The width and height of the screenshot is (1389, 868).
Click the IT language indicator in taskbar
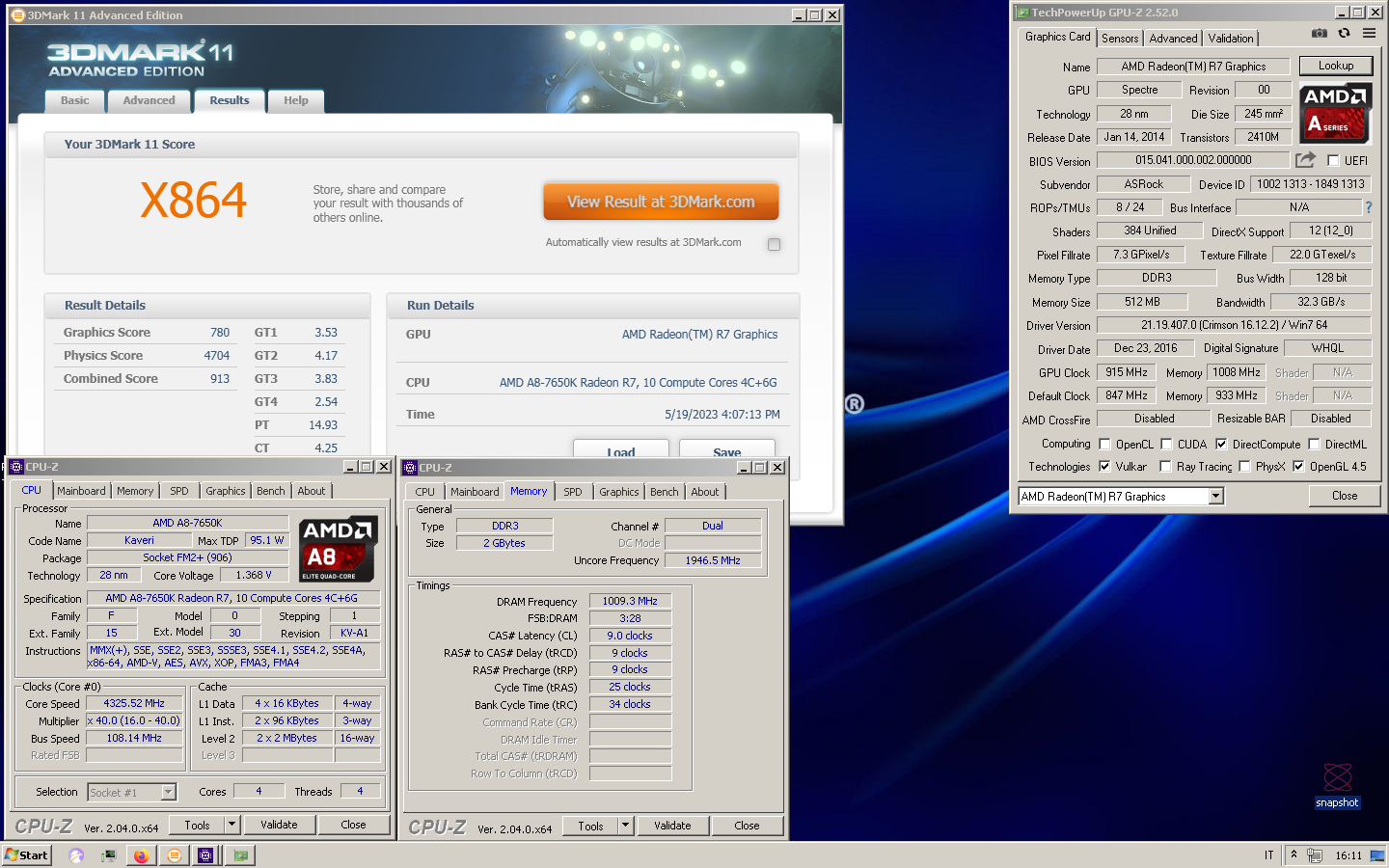[x=1268, y=855]
